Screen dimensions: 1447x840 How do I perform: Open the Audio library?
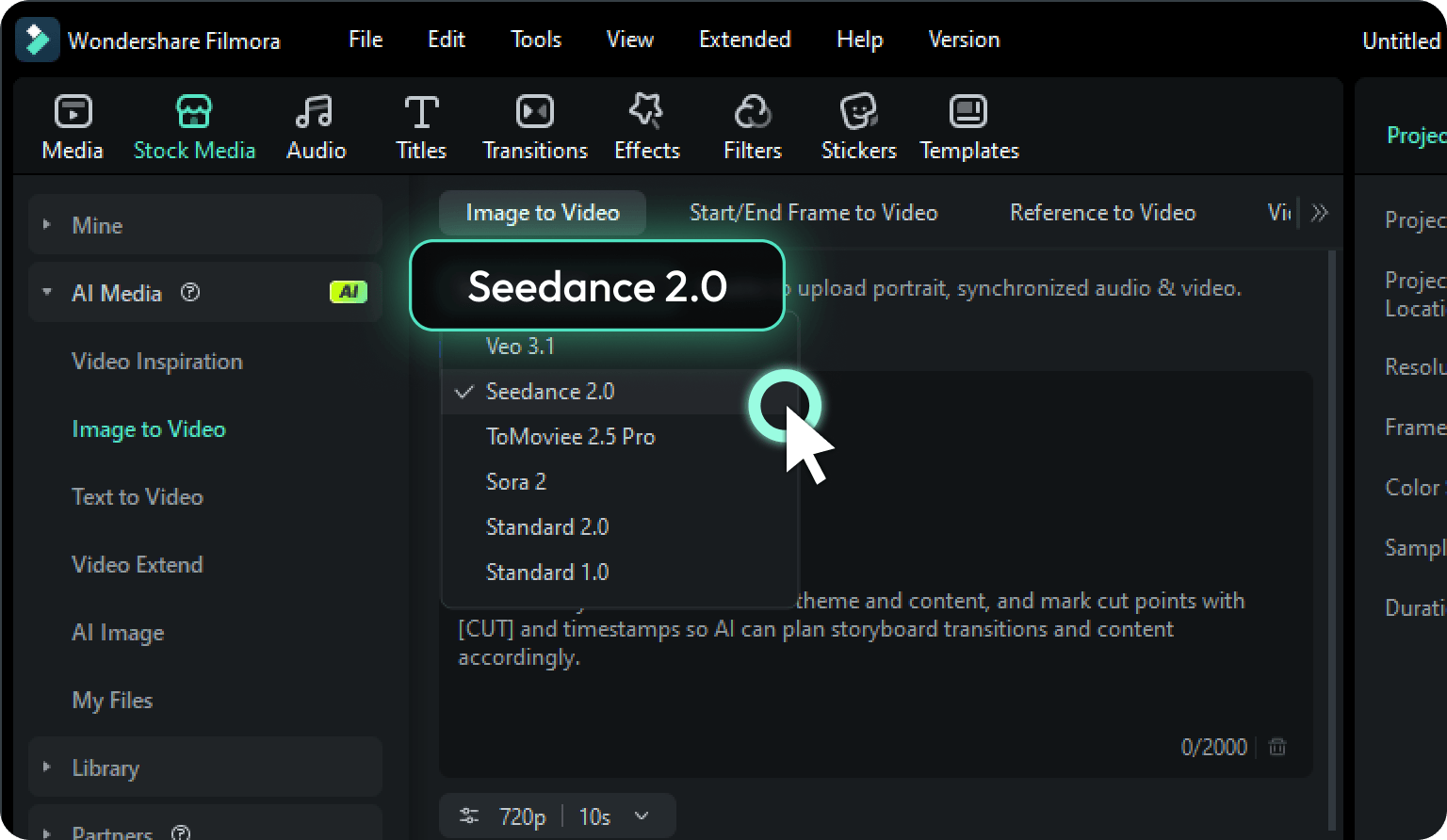tap(316, 125)
